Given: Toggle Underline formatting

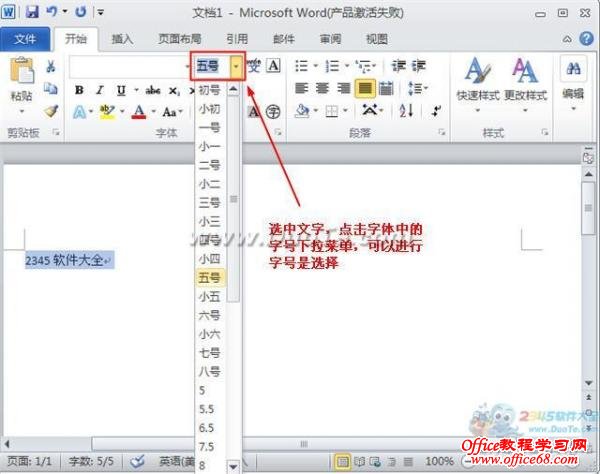Looking at the screenshot, I should tap(121, 90).
